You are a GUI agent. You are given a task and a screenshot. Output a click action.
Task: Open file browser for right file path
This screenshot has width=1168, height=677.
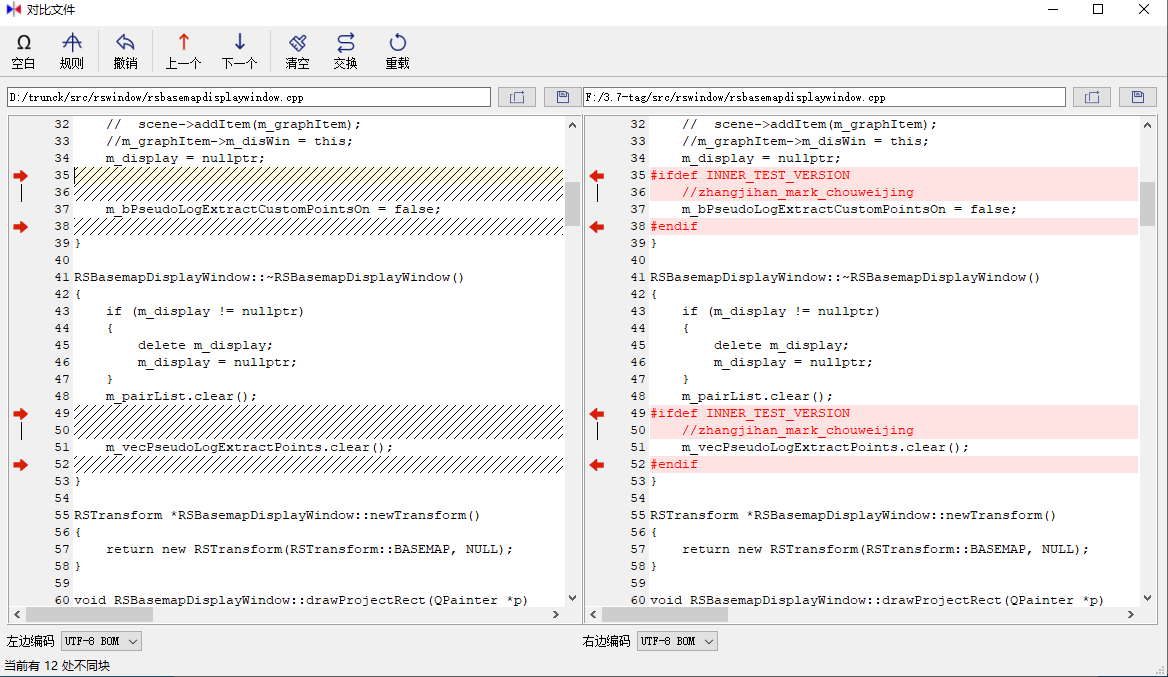click(1092, 97)
